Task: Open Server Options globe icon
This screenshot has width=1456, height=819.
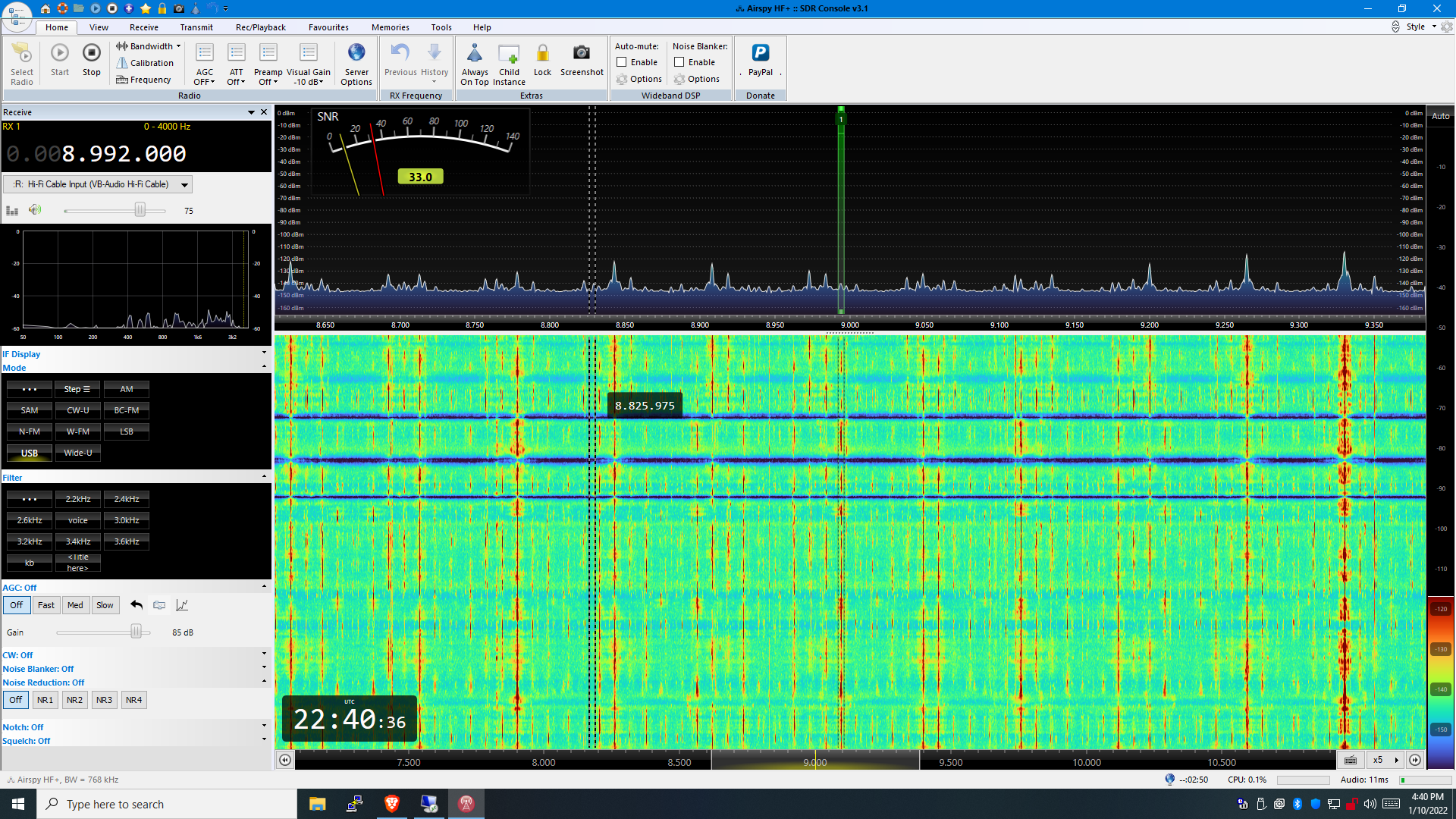Action: tap(356, 53)
